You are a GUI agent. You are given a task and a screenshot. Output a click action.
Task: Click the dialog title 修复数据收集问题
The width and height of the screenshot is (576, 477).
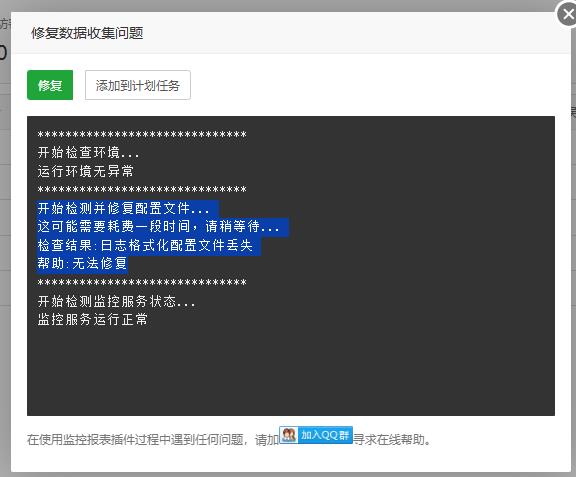tap(87, 33)
